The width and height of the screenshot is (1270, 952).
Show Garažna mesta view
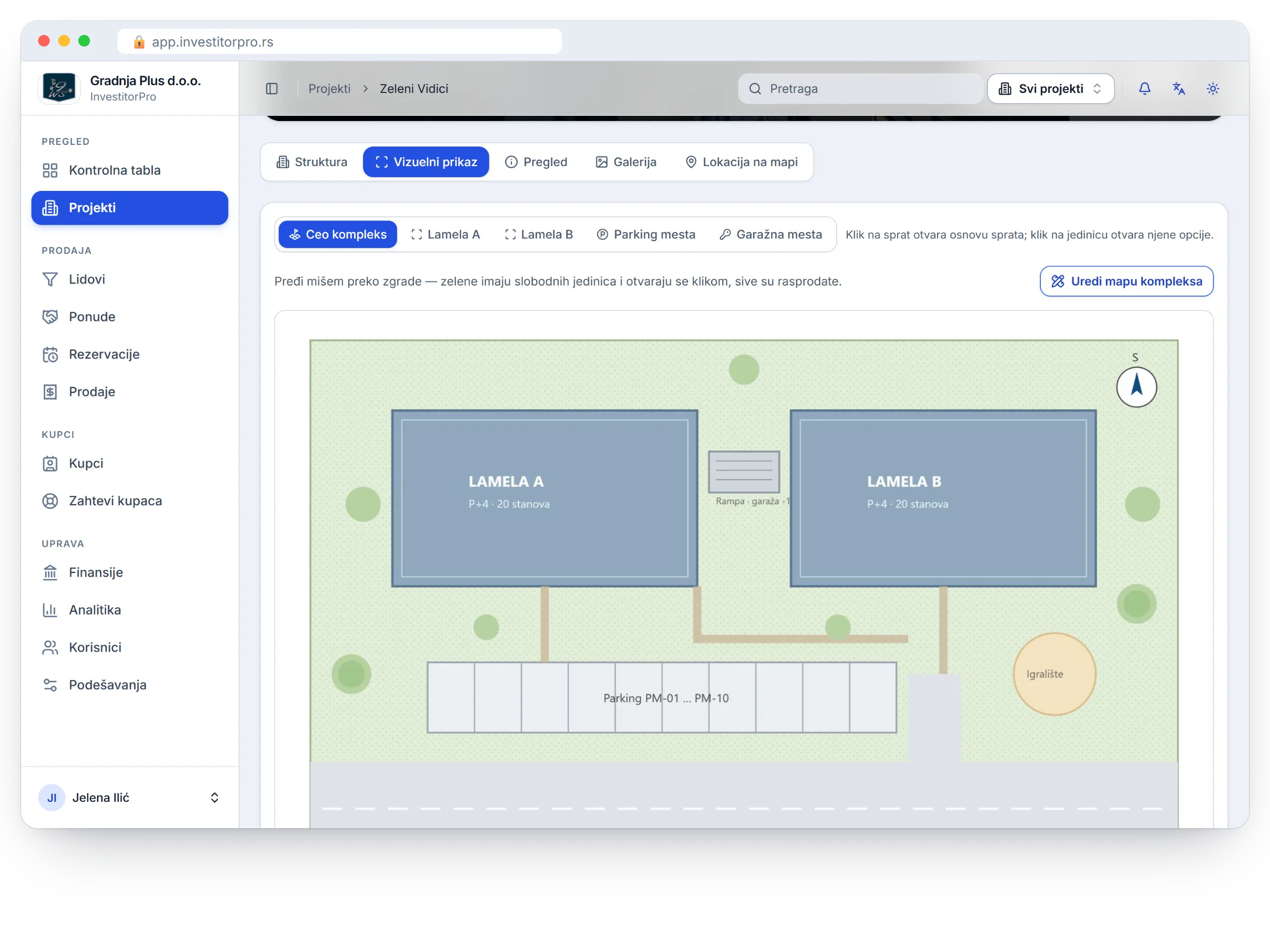(770, 234)
